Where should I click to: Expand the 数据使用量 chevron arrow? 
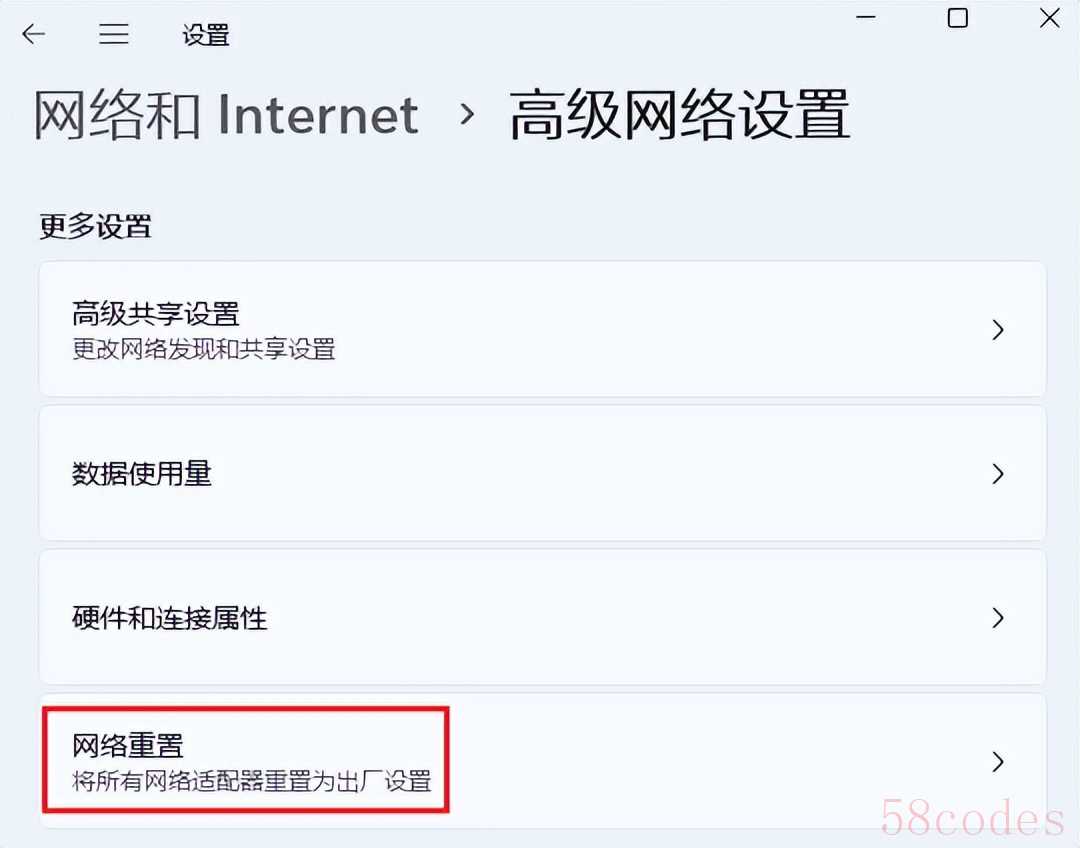pos(997,474)
